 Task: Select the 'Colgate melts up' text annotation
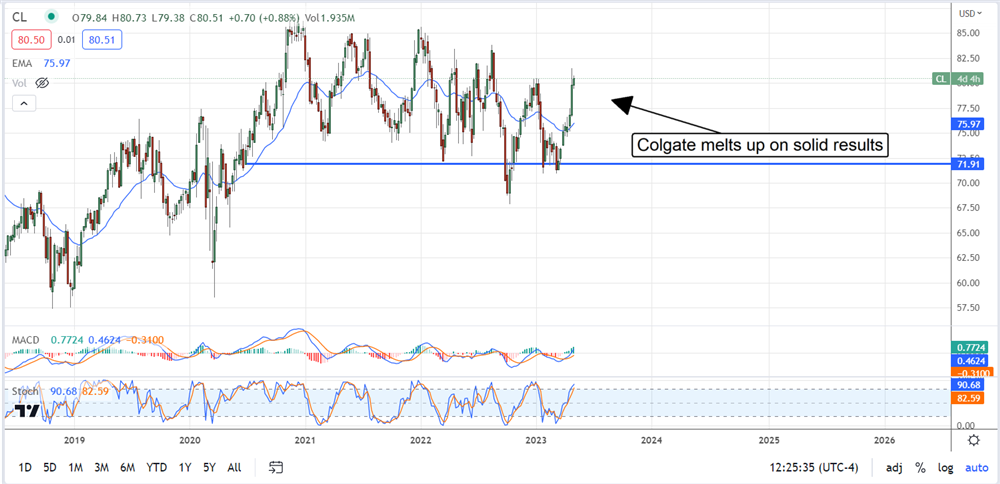click(x=760, y=145)
